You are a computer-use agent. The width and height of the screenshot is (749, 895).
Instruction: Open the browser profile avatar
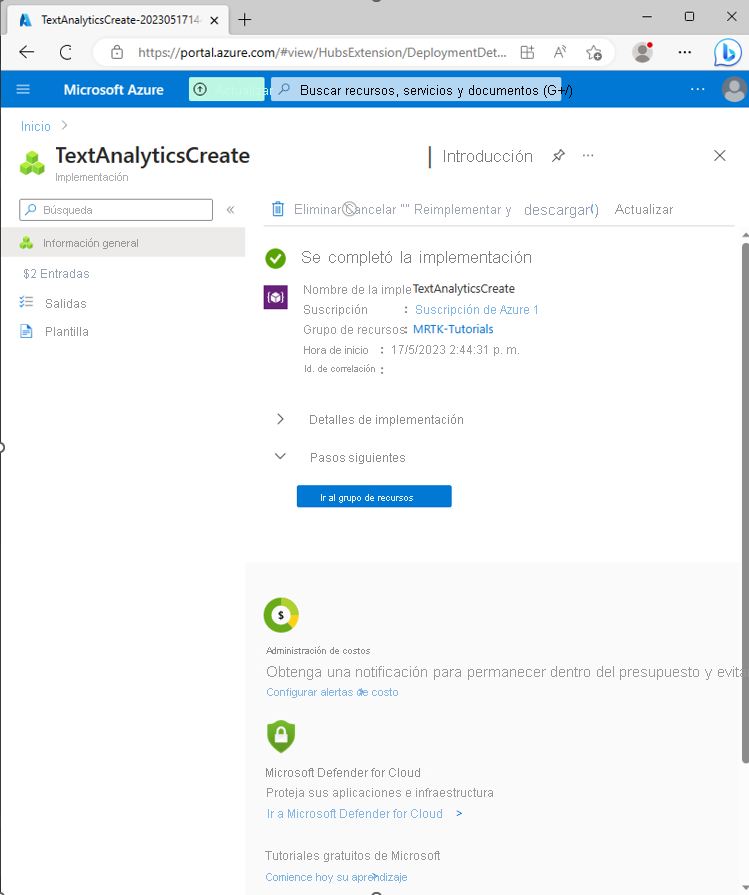tap(643, 53)
